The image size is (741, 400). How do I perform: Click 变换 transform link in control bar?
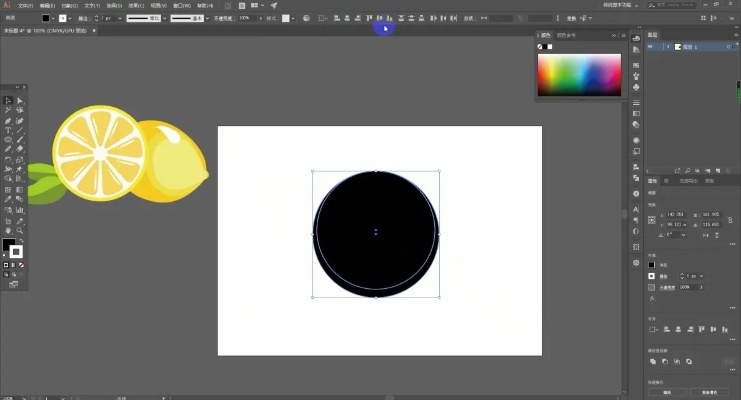tap(571, 18)
